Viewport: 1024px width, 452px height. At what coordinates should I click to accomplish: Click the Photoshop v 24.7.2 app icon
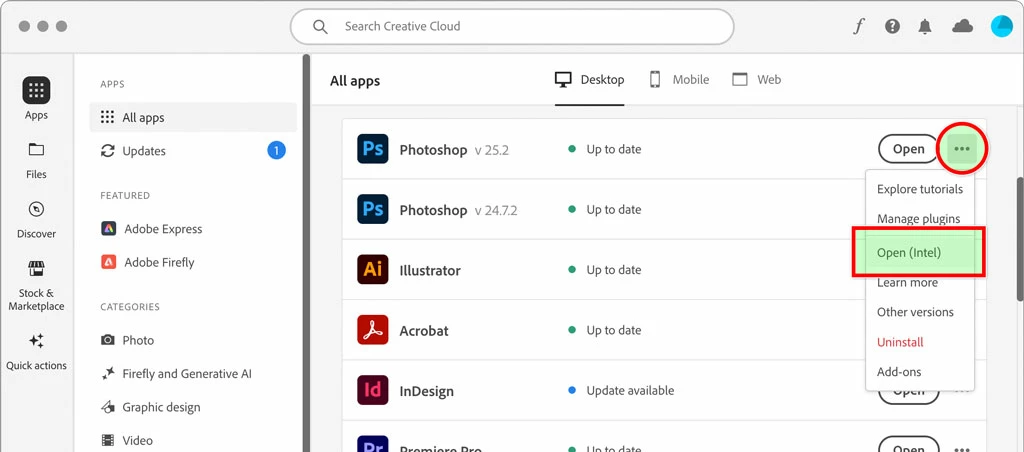tap(373, 209)
